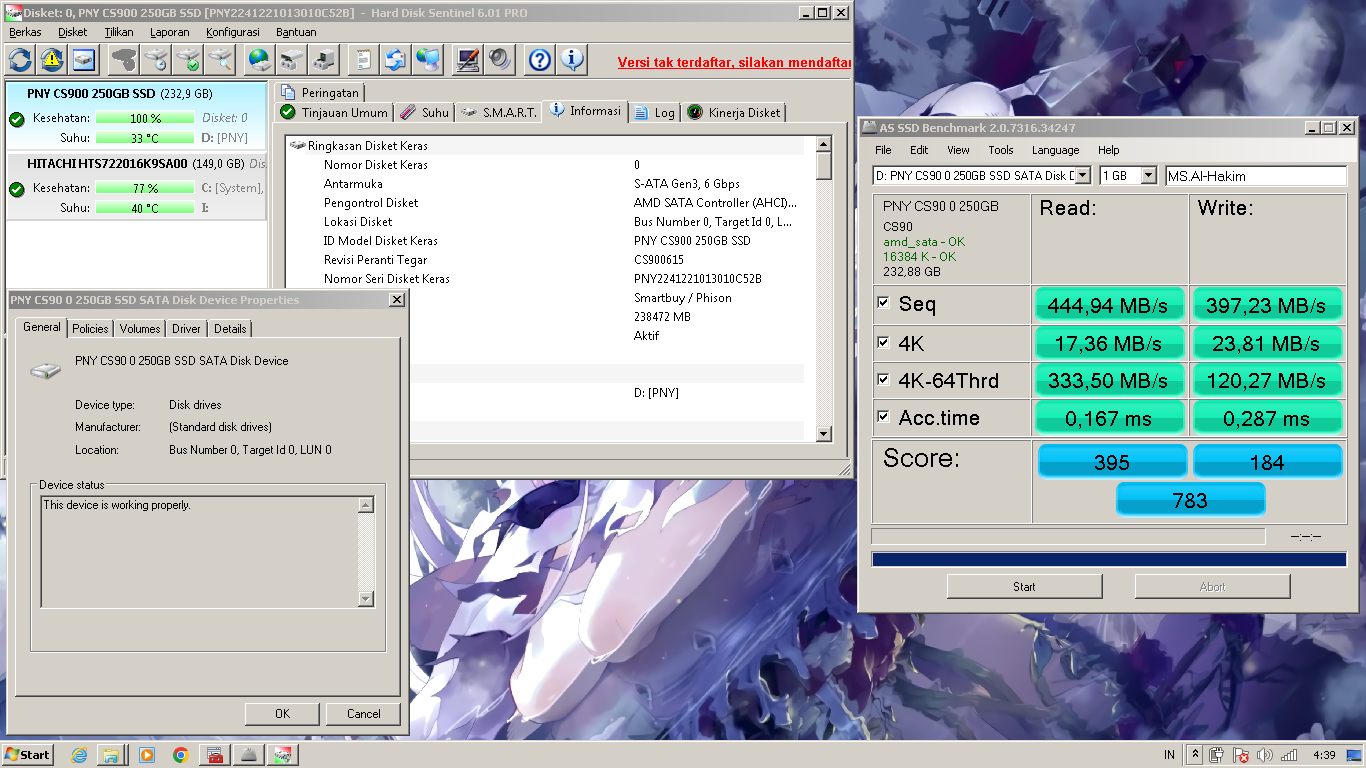Toggle the Acc.time benchmark checkbox
Screen dimensions: 1366x768
coord(883,417)
